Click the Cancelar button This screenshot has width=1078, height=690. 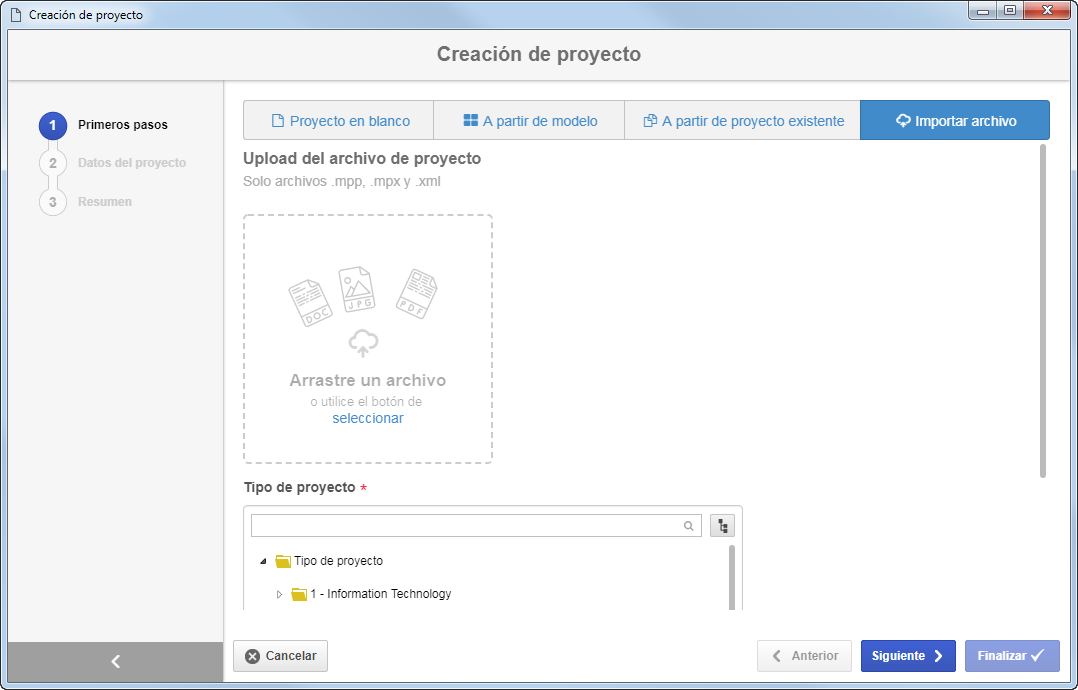point(280,656)
